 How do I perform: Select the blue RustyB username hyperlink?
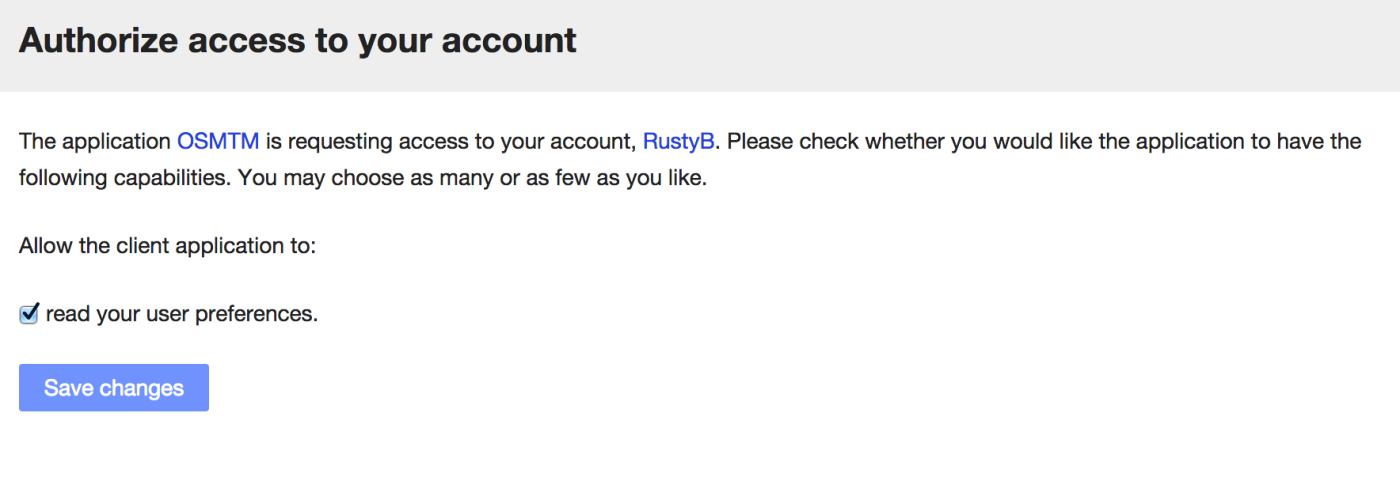click(x=678, y=141)
